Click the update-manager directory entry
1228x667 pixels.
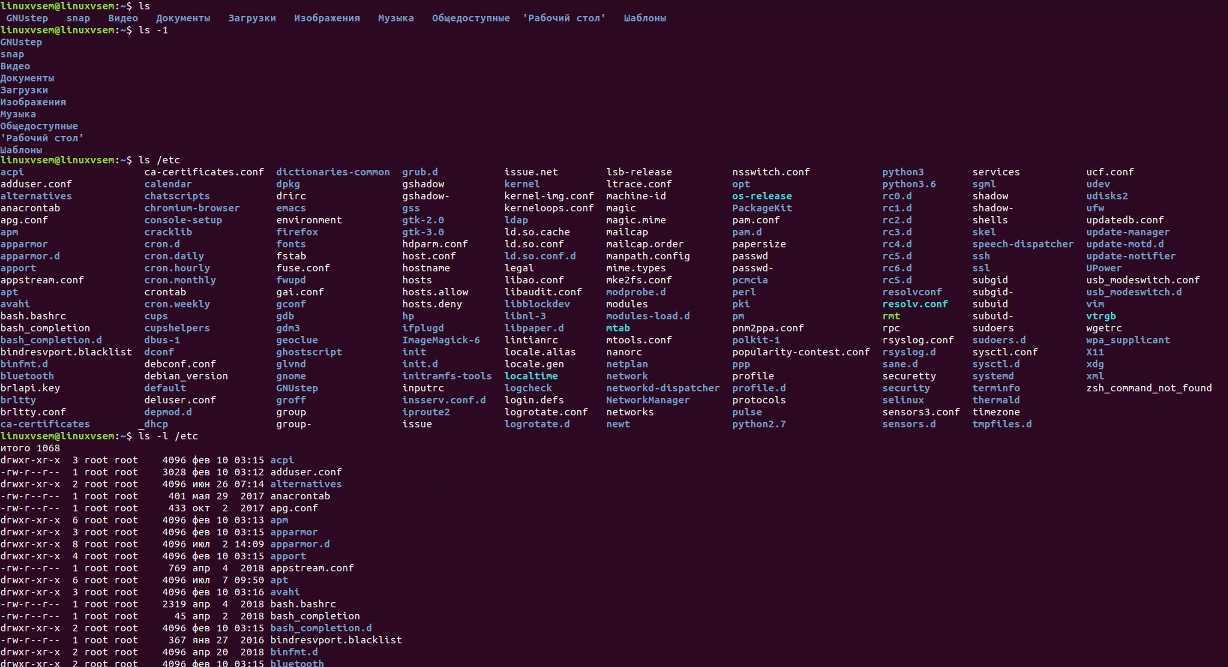coord(1127,232)
